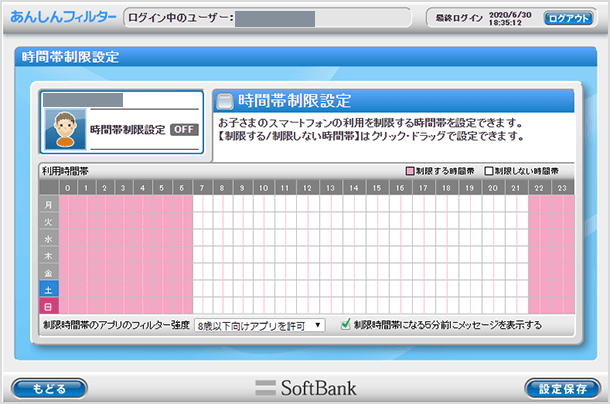Click the pink 制限する時間帯 legend swatch
Screen dimensions: 610x404
tap(409, 171)
